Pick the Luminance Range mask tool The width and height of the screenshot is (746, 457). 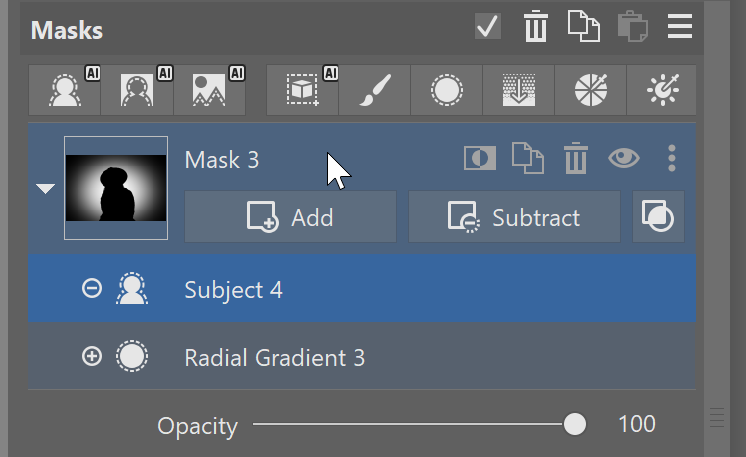pos(661,90)
